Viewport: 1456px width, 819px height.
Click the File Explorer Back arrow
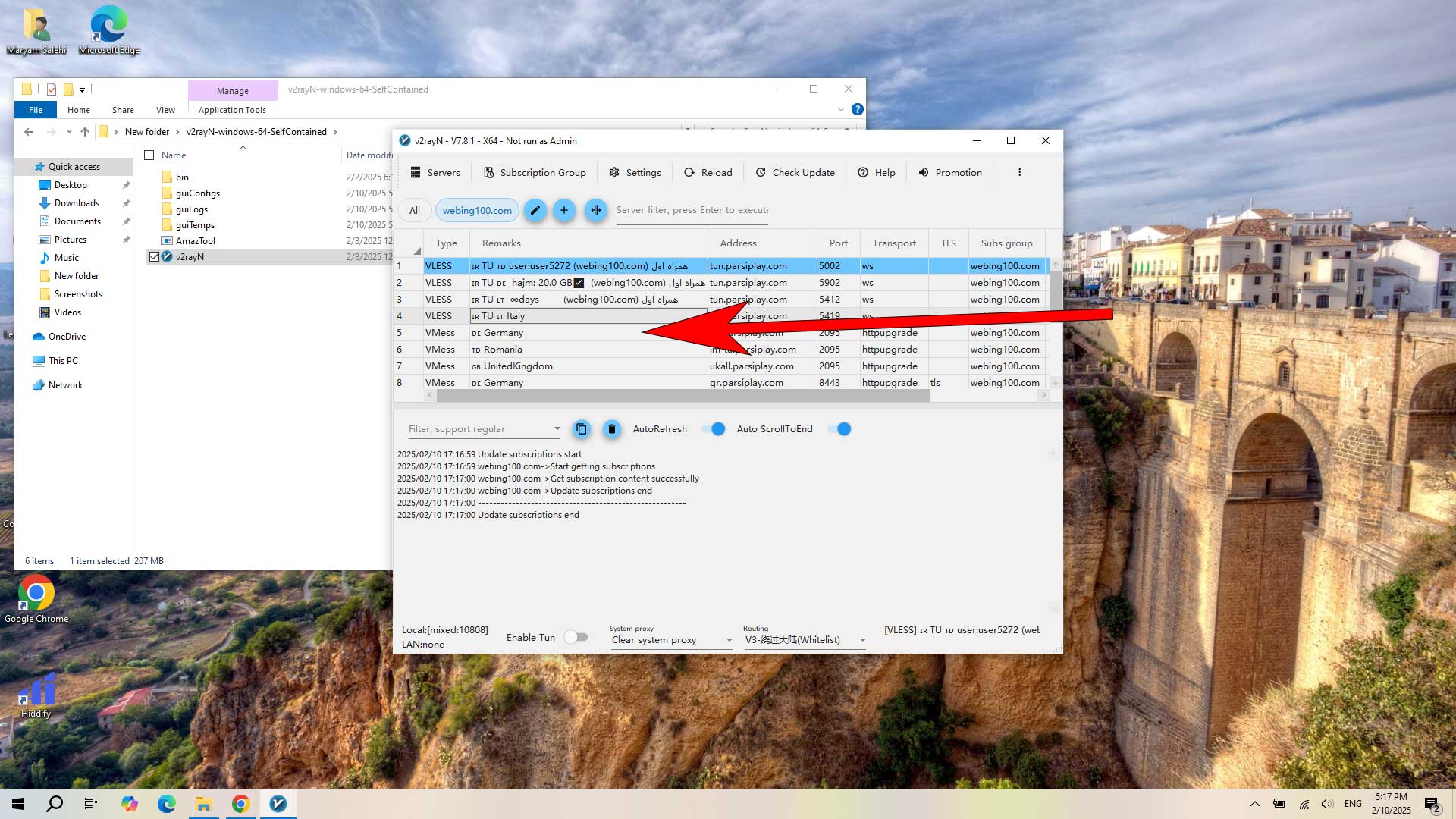click(29, 132)
